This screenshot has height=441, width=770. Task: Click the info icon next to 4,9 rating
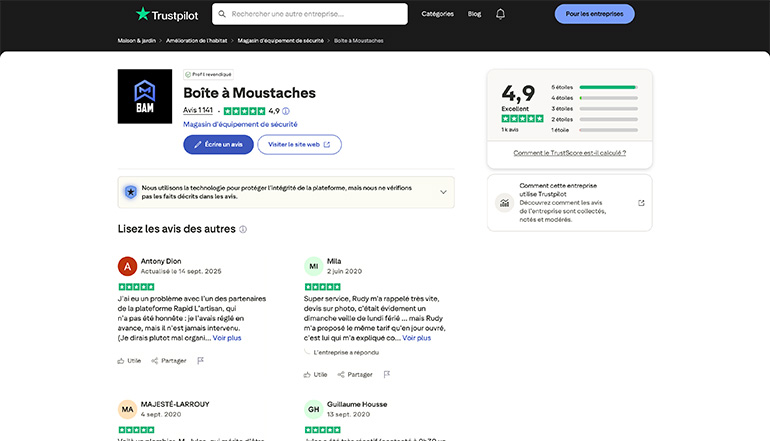click(286, 111)
